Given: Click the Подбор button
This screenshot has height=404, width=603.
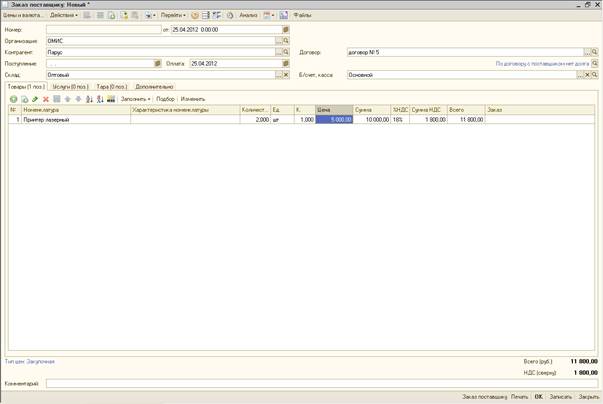Looking at the screenshot, I should 165,99.
